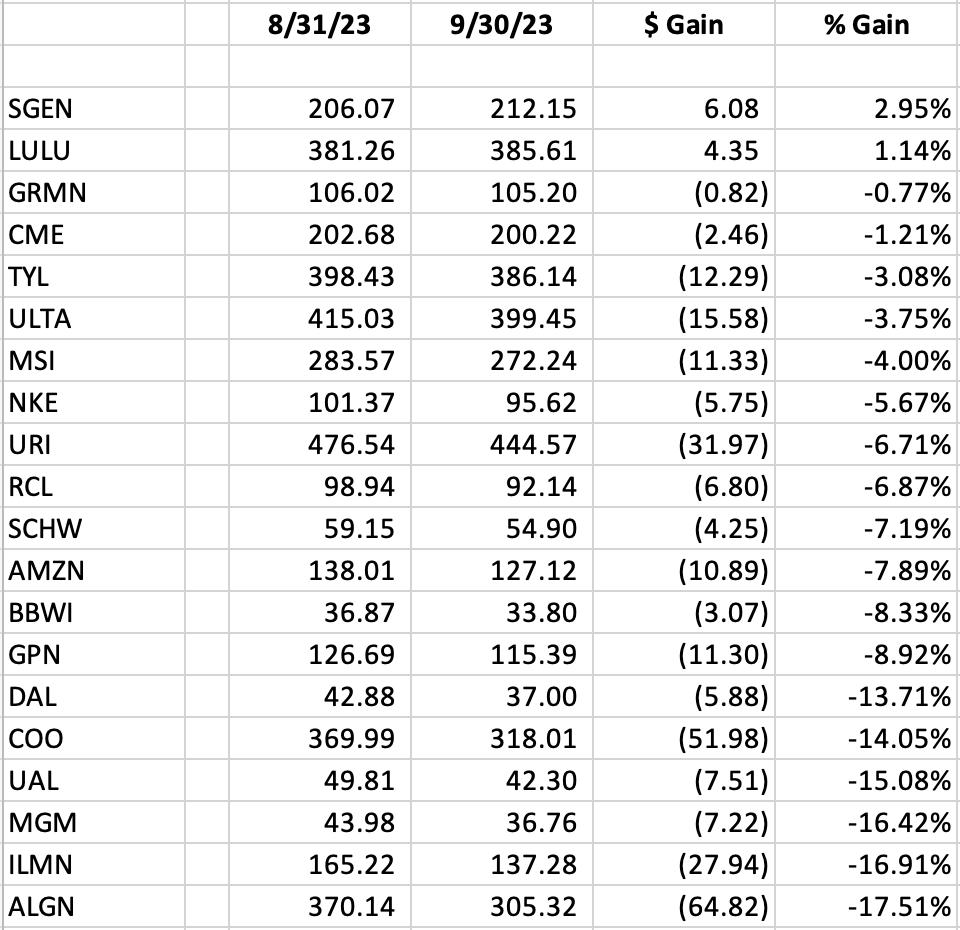Select LULU's 8/31/23 price 381.26
960x930 pixels.
tap(320, 151)
